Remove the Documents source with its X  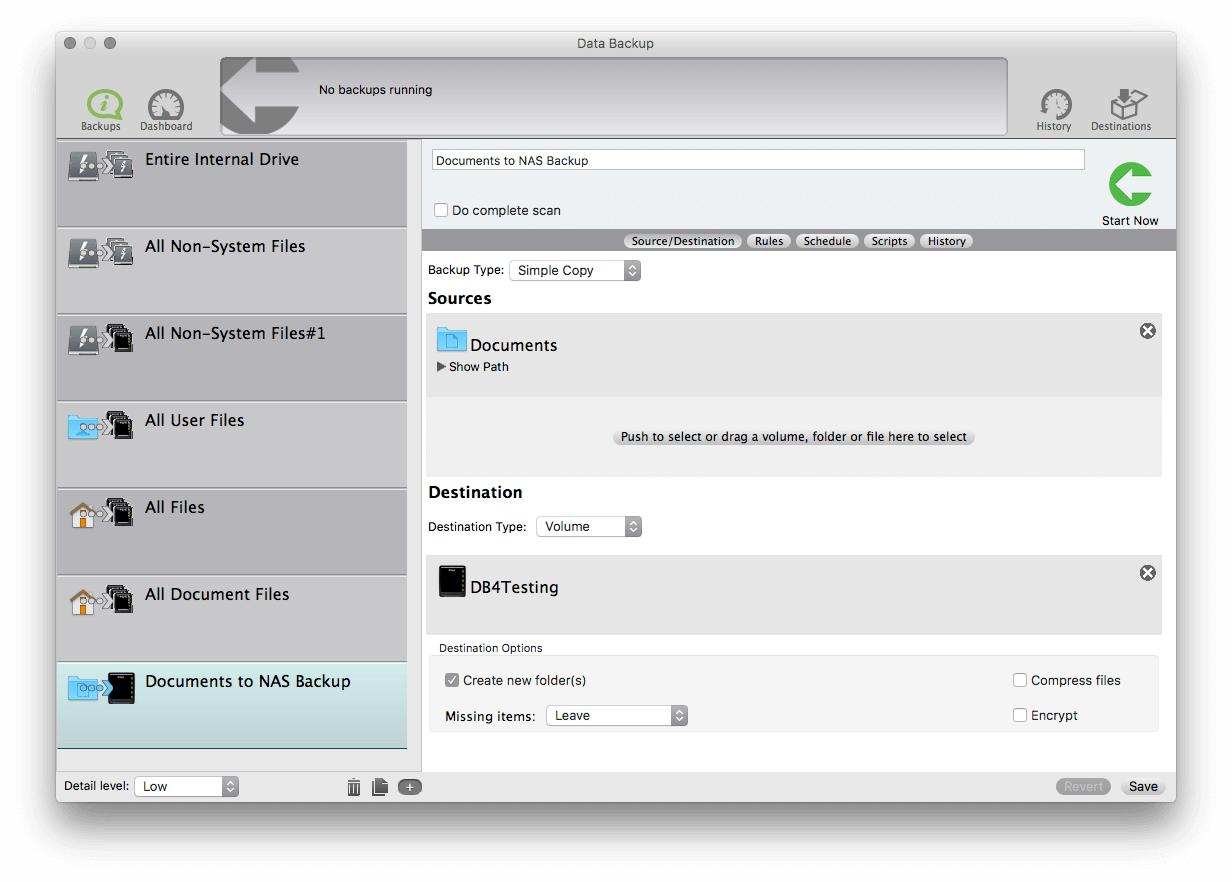pos(1147,330)
